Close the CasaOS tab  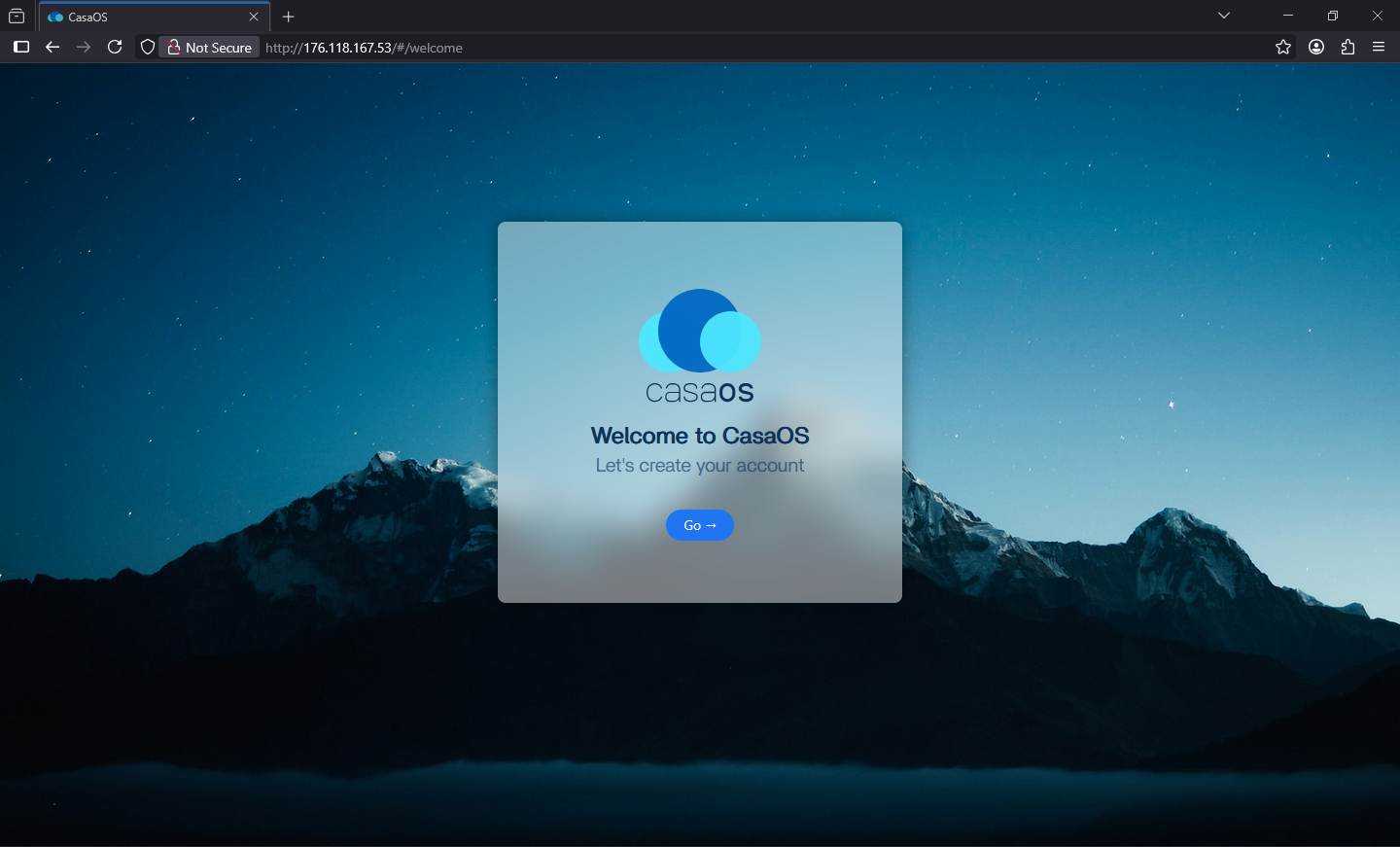click(254, 17)
